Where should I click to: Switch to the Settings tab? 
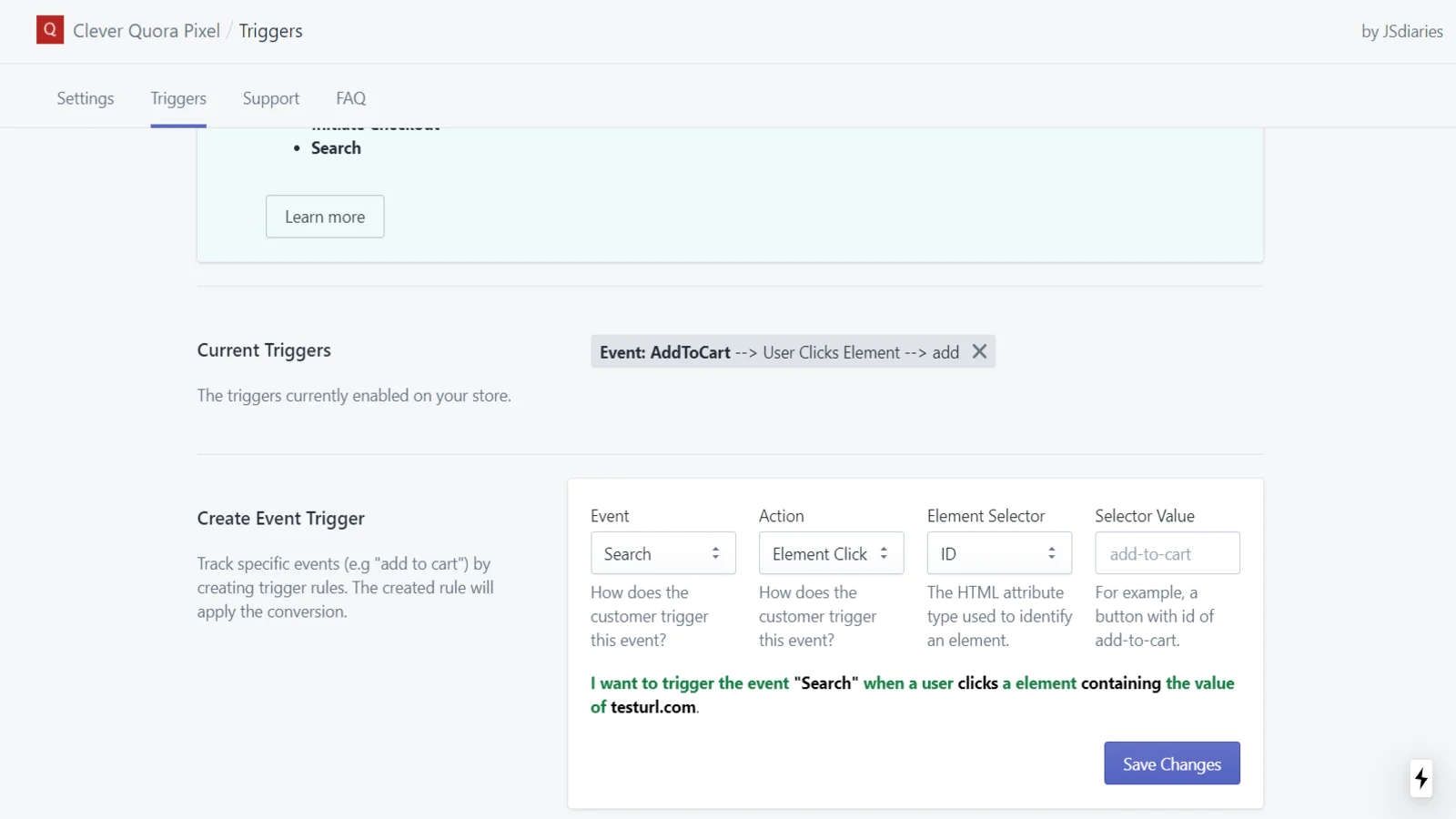click(86, 98)
